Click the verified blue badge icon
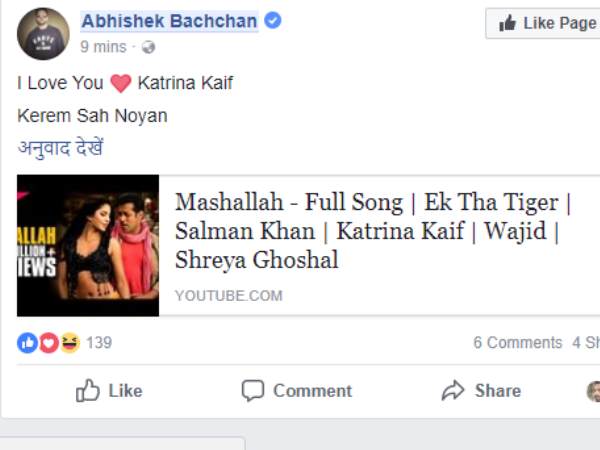 pos(272,21)
